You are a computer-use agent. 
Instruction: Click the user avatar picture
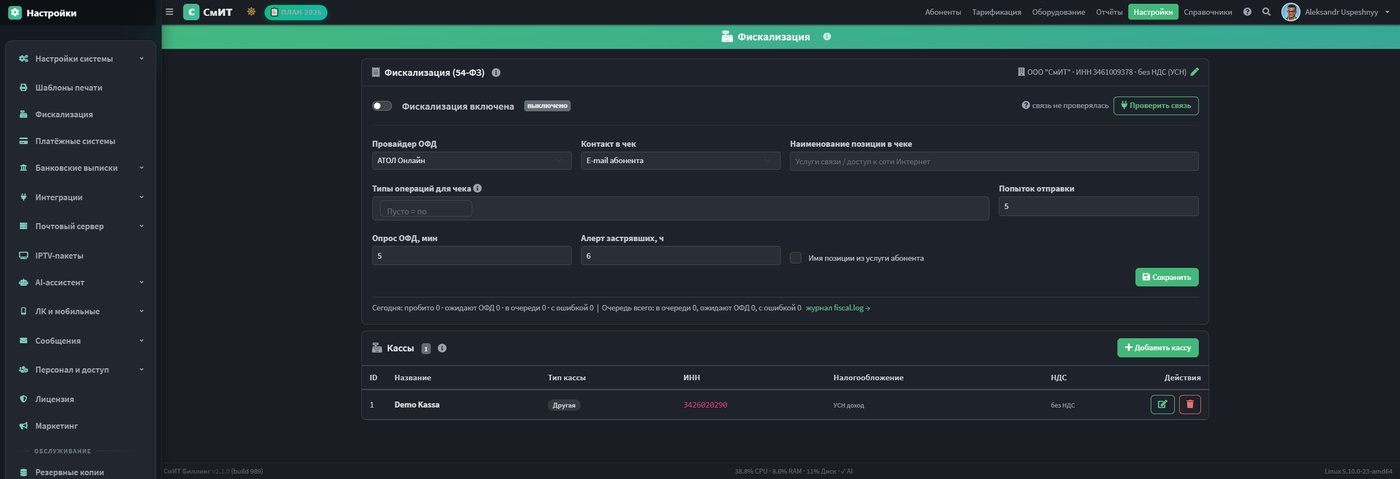click(x=1291, y=12)
